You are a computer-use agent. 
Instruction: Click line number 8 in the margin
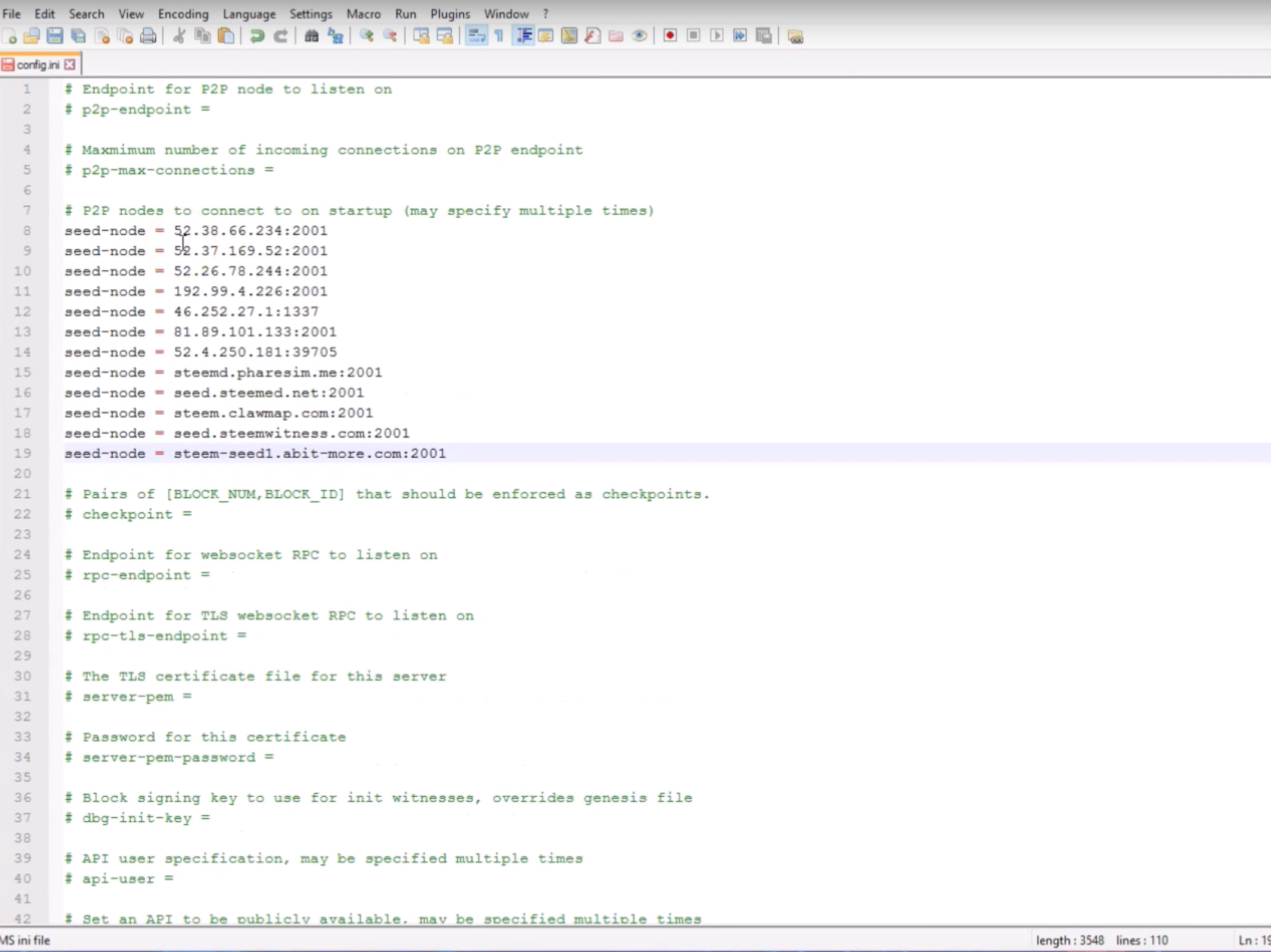(x=26, y=231)
